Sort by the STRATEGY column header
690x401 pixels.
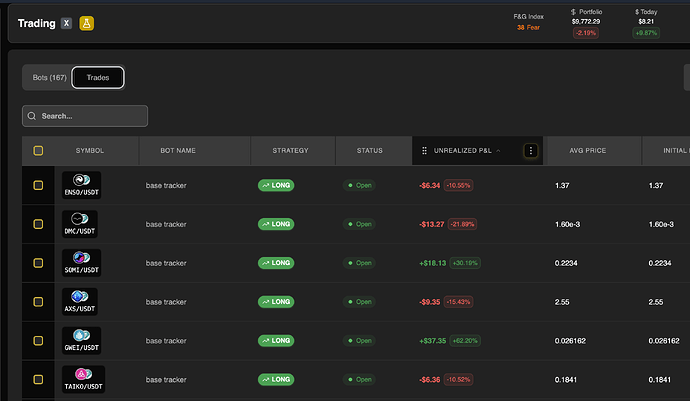point(290,151)
